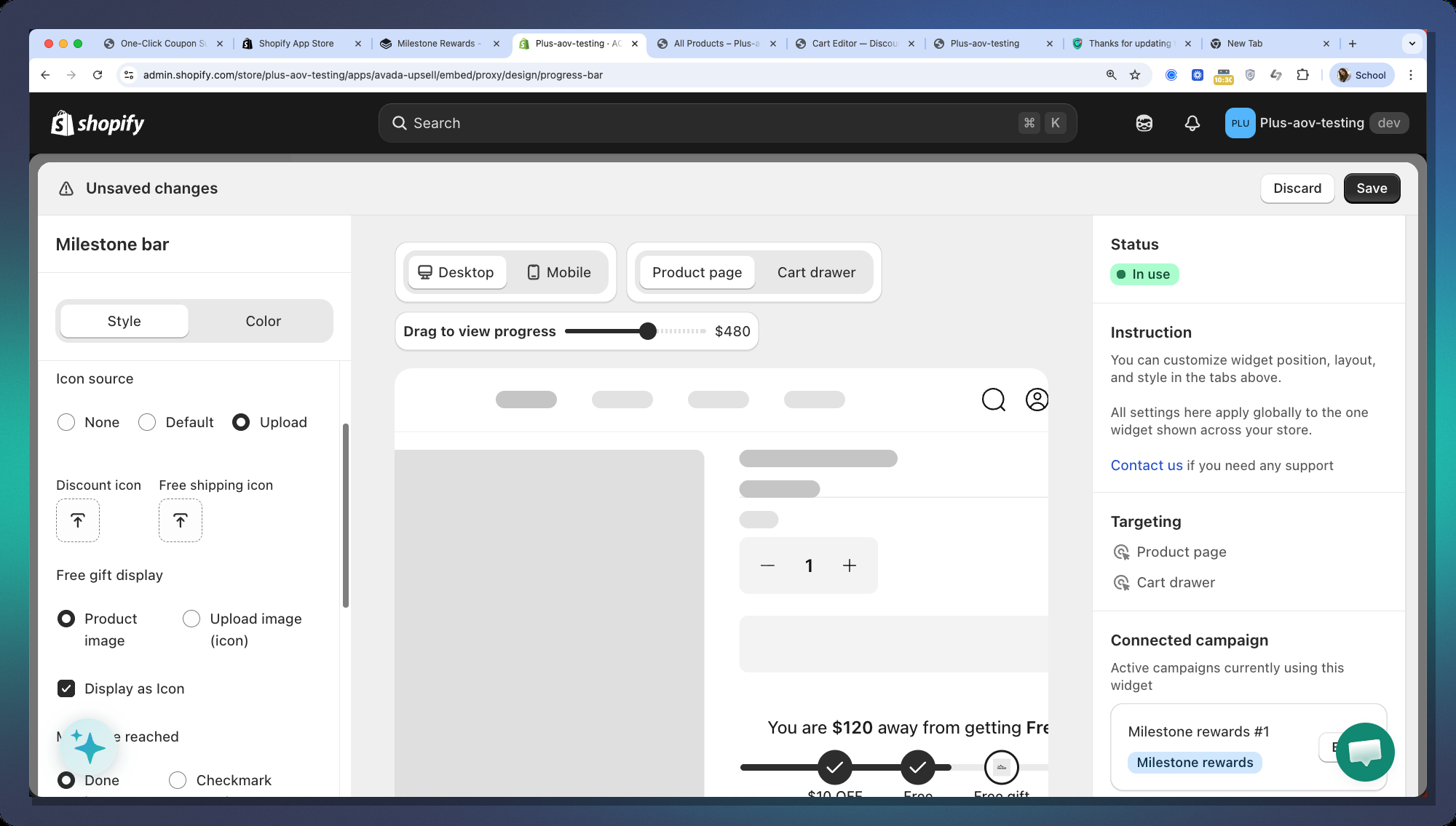
Task: Uncheck the Display as Icon checkbox
Action: pos(66,688)
